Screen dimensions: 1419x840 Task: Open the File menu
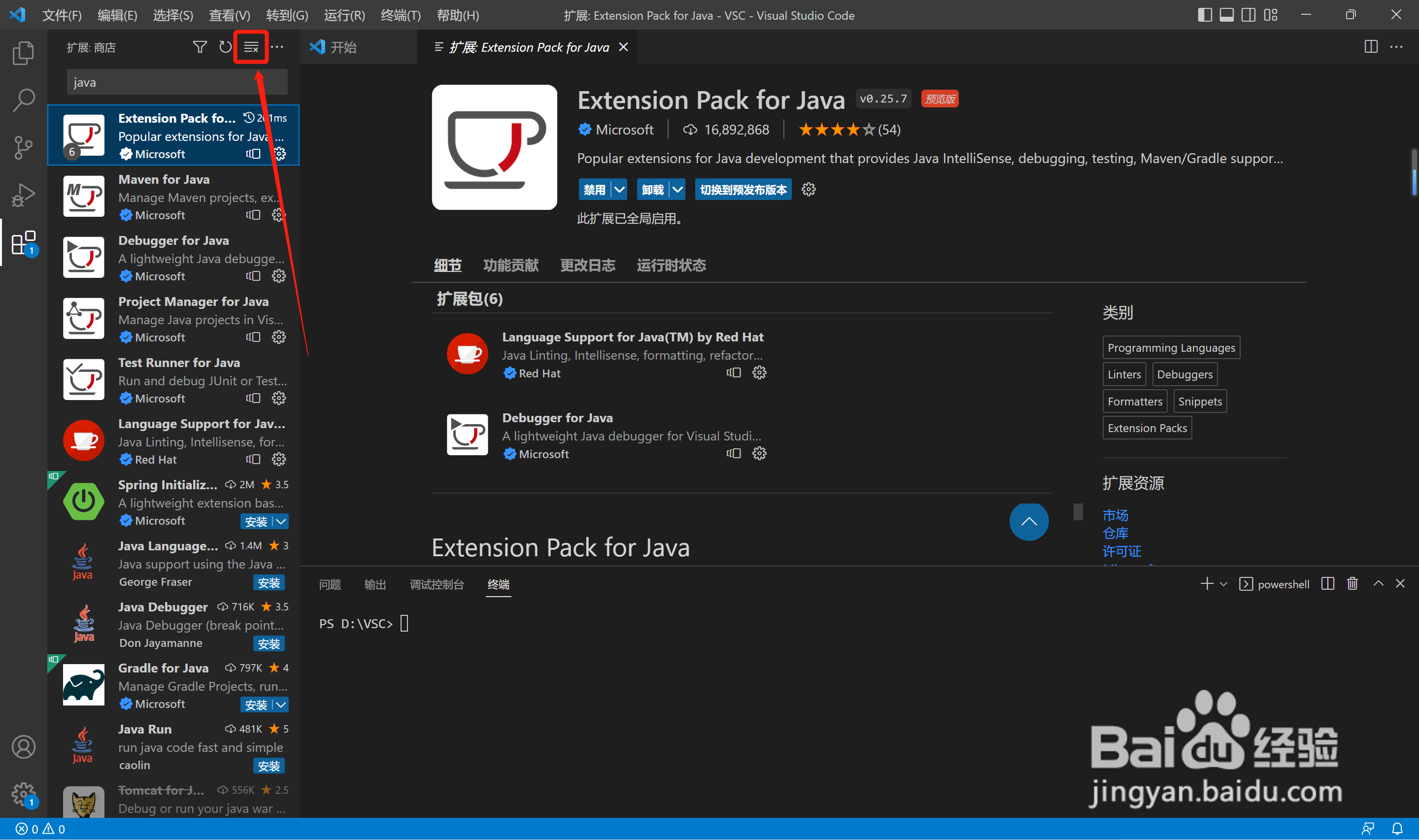pyautogui.click(x=62, y=15)
